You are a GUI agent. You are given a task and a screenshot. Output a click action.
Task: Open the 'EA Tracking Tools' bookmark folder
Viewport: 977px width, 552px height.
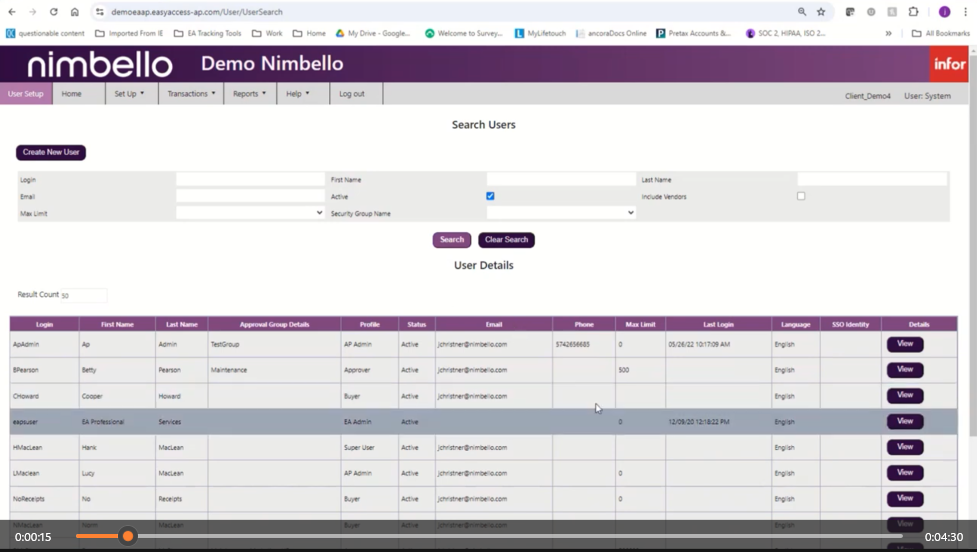(207, 34)
